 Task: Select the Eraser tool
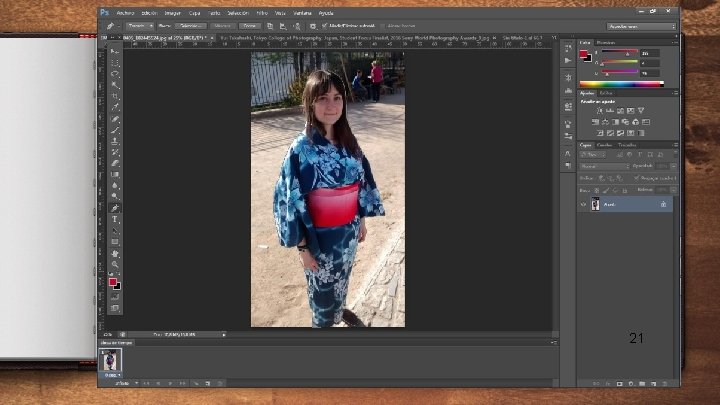click(x=115, y=163)
